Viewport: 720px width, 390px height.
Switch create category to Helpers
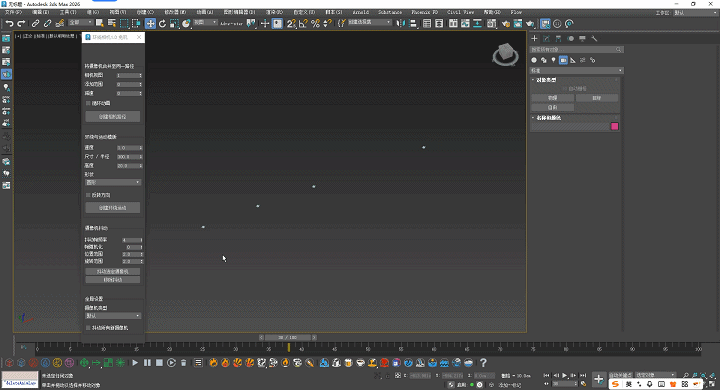click(x=573, y=60)
